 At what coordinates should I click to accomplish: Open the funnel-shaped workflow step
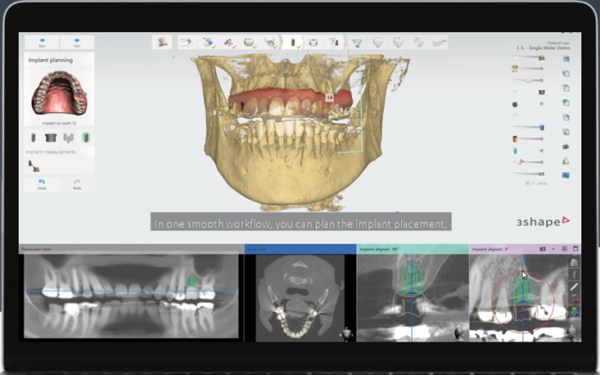tap(357, 42)
